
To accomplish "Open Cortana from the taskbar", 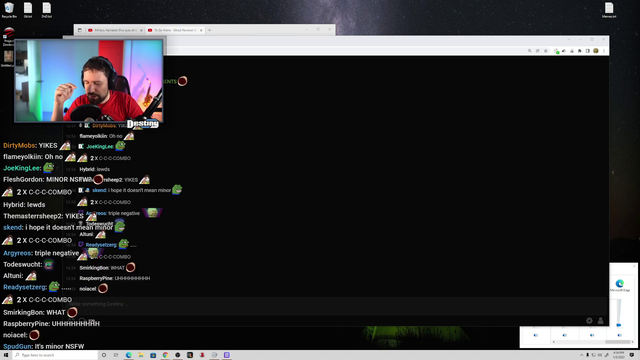I will 104,355.
